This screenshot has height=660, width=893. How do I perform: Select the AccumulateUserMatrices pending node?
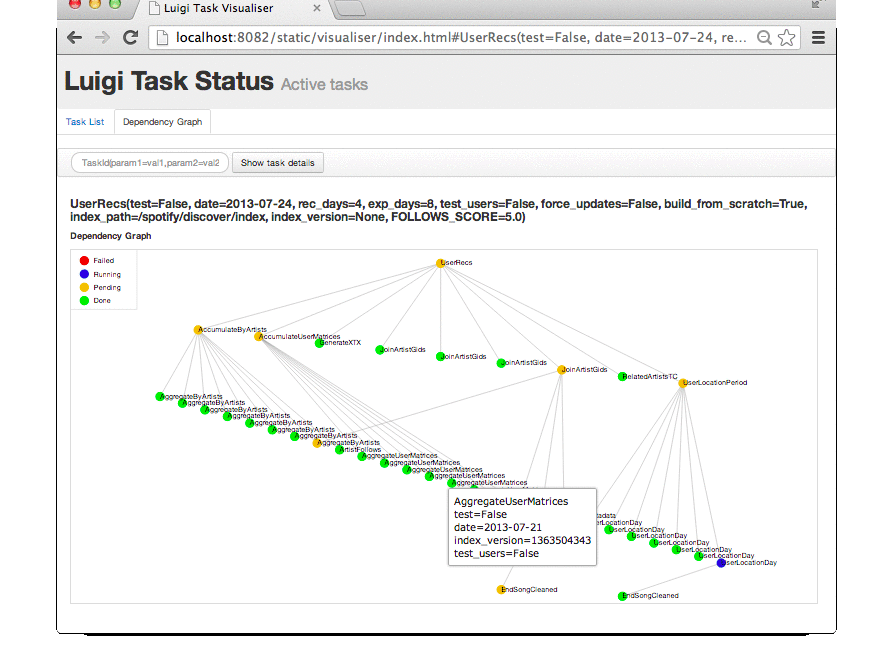coord(259,337)
